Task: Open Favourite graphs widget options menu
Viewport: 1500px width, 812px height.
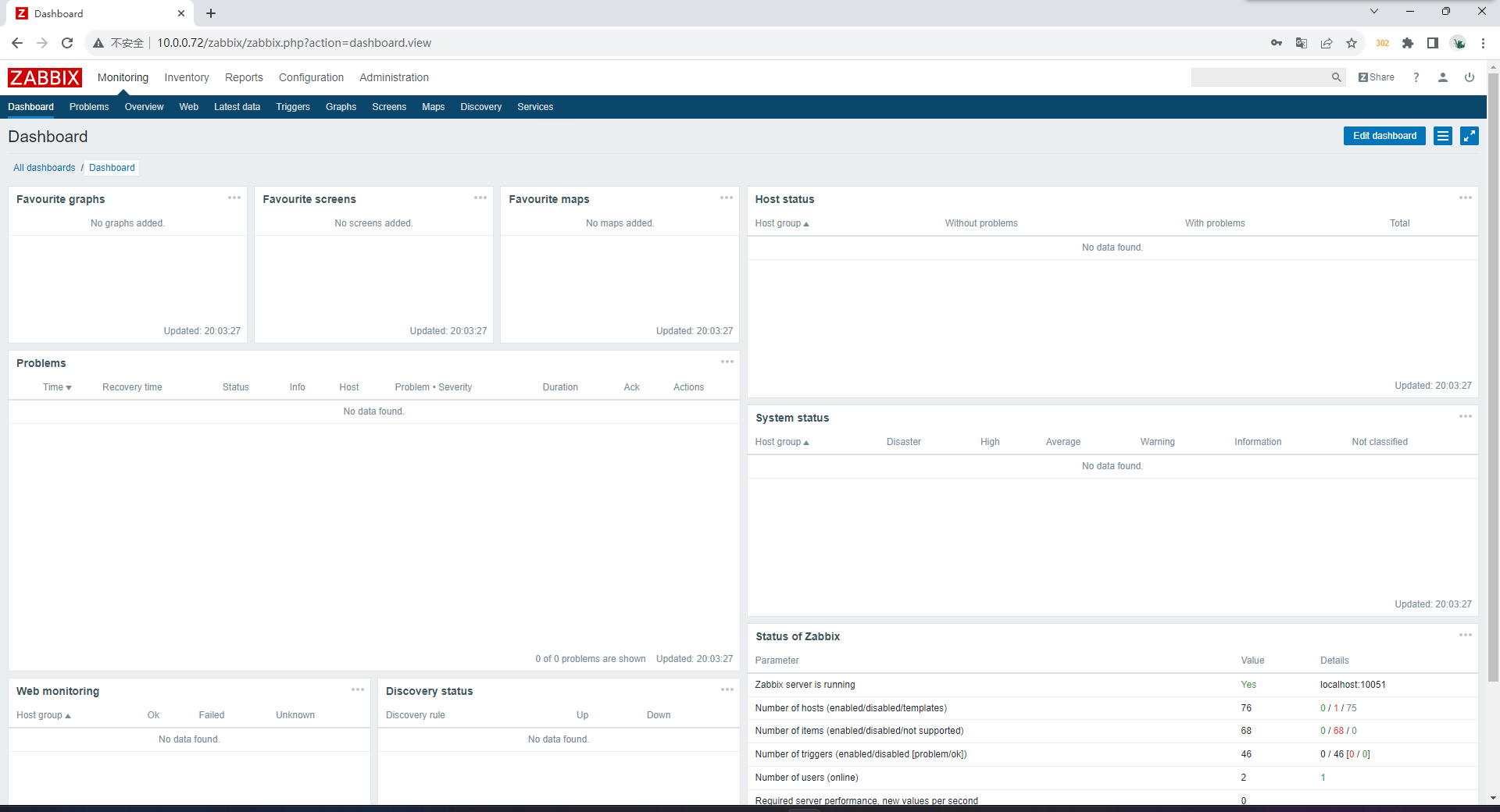Action: click(x=234, y=198)
